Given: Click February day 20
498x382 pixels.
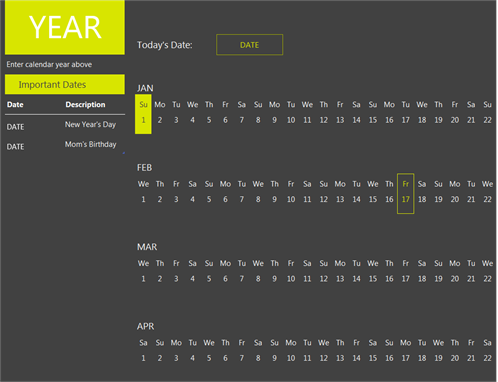Looking at the screenshot, I should pyautogui.click(x=455, y=199).
